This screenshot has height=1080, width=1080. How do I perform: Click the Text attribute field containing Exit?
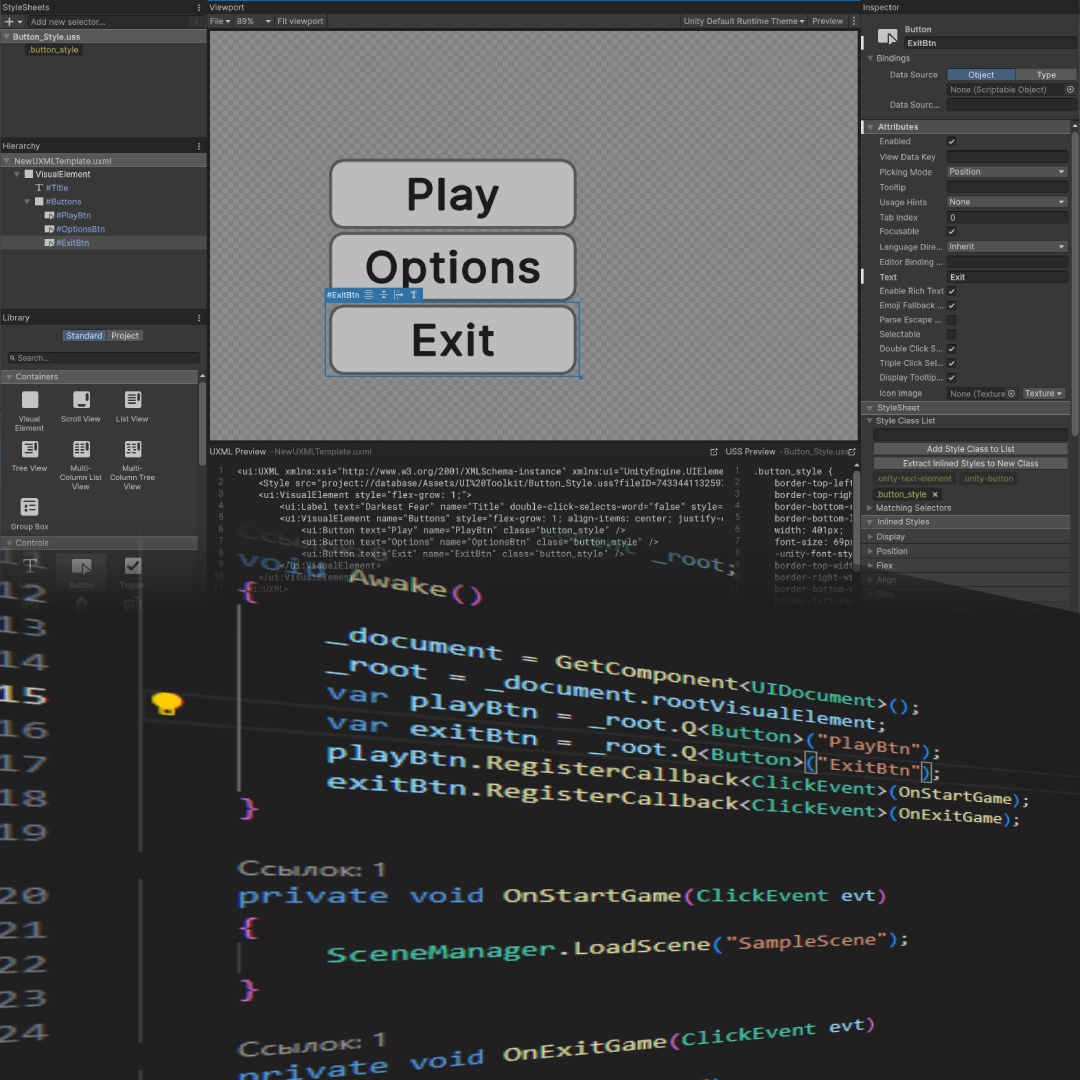[x=1006, y=278]
